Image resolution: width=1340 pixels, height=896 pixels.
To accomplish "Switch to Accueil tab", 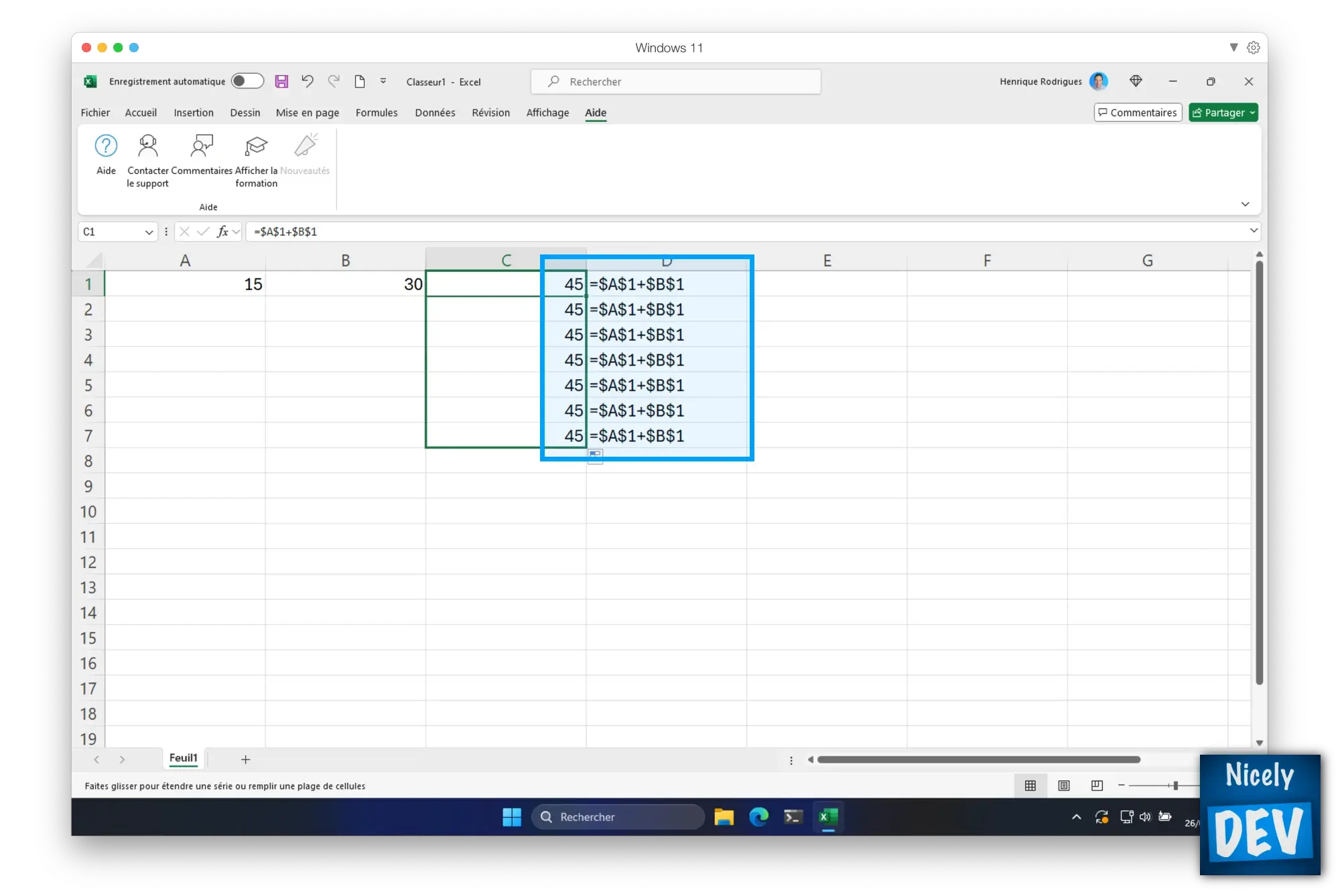I will [x=141, y=113].
